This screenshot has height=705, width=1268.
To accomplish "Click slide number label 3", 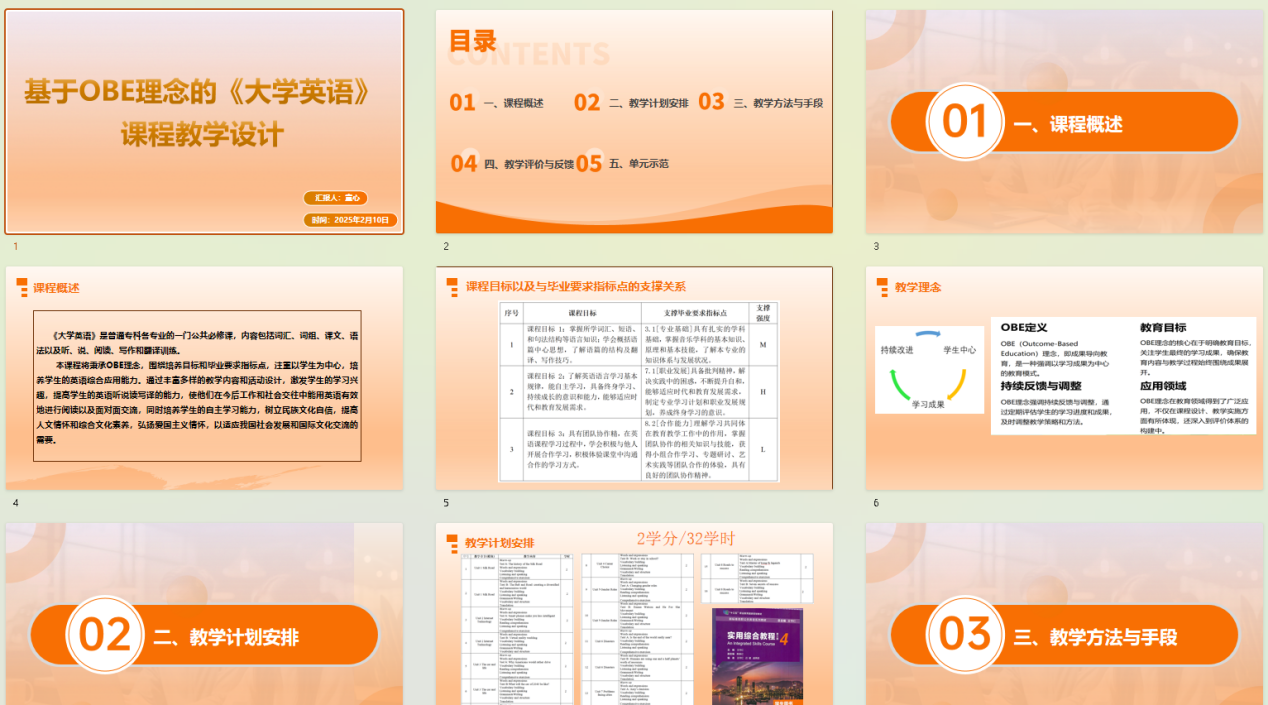I will (x=876, y=246).
